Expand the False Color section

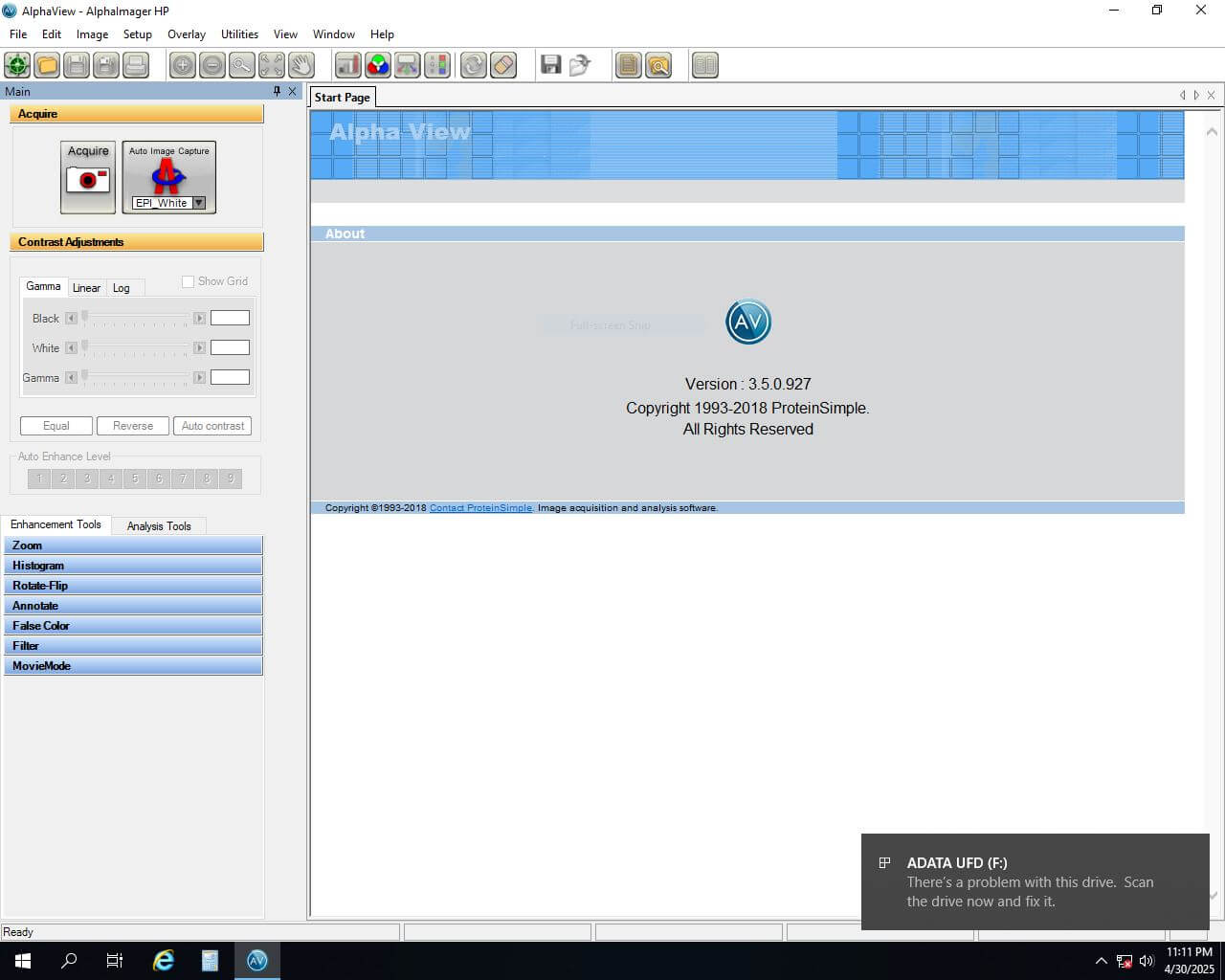133,626
